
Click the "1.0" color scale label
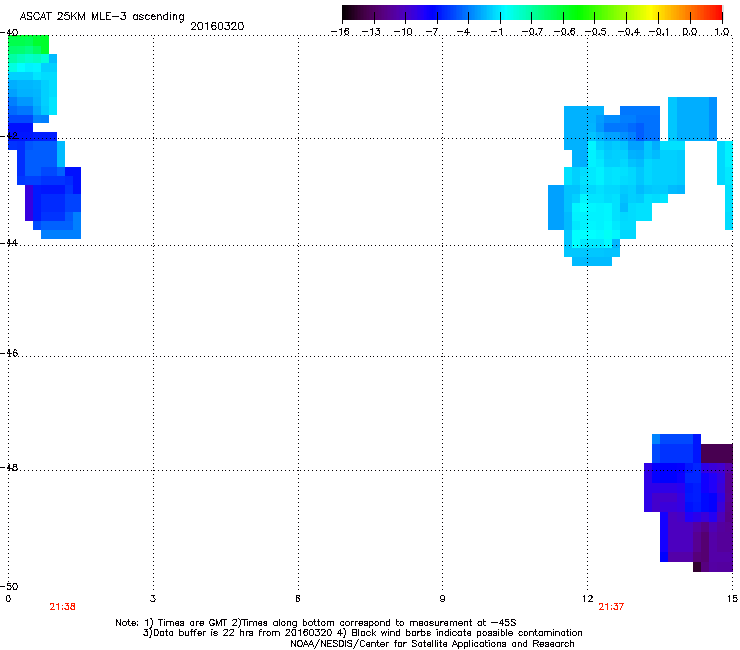point(722,32)
